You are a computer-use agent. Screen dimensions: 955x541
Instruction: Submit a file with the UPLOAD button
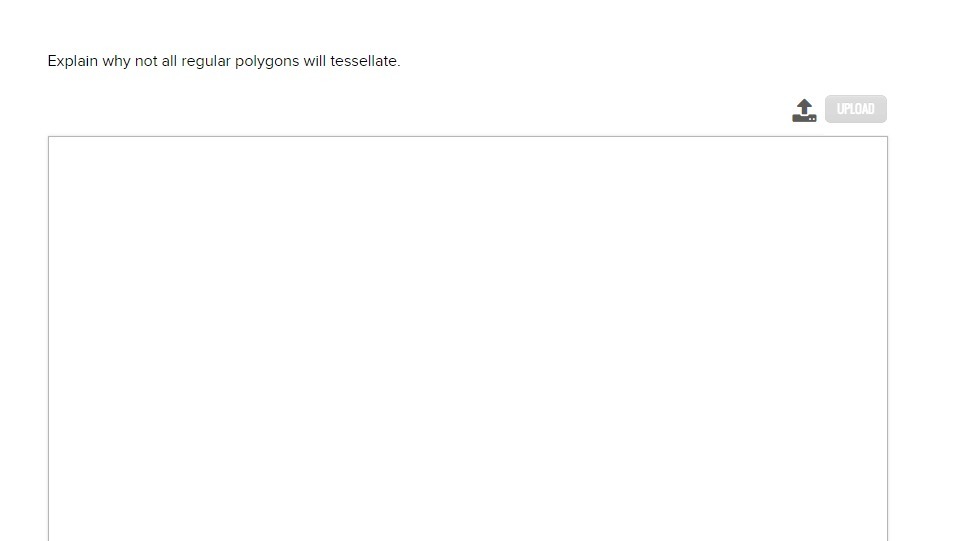click(856, 109)
